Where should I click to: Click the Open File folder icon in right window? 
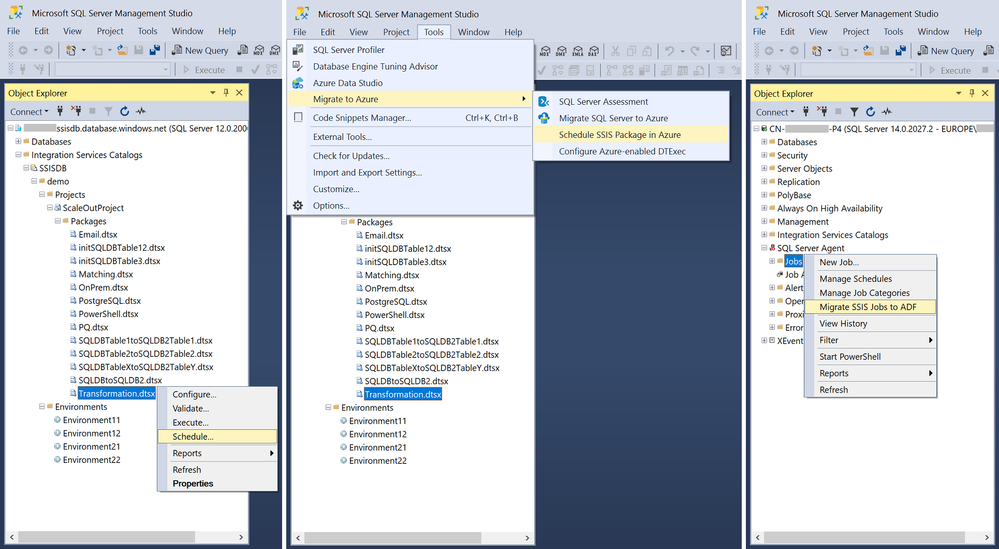(x=868, y=51)
